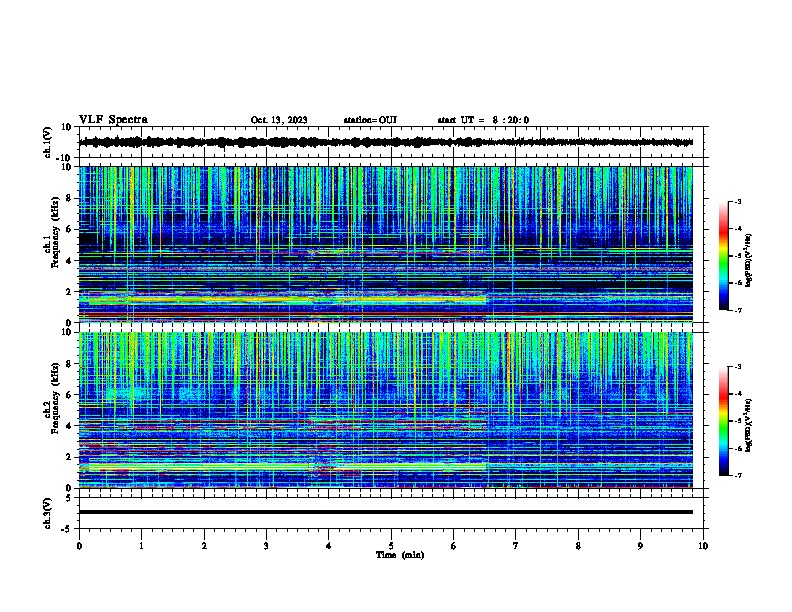Click inside the ch.1 frequency spectrogram
Image resolution: width=792 pixels, height=612 pixels.
coord(385,244)
